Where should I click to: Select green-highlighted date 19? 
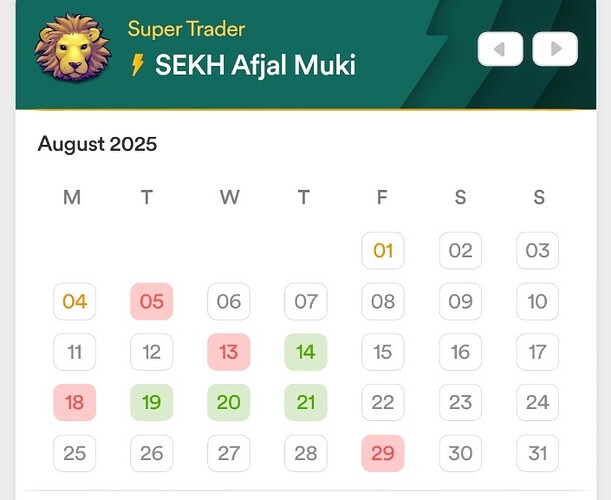(152, 402)
